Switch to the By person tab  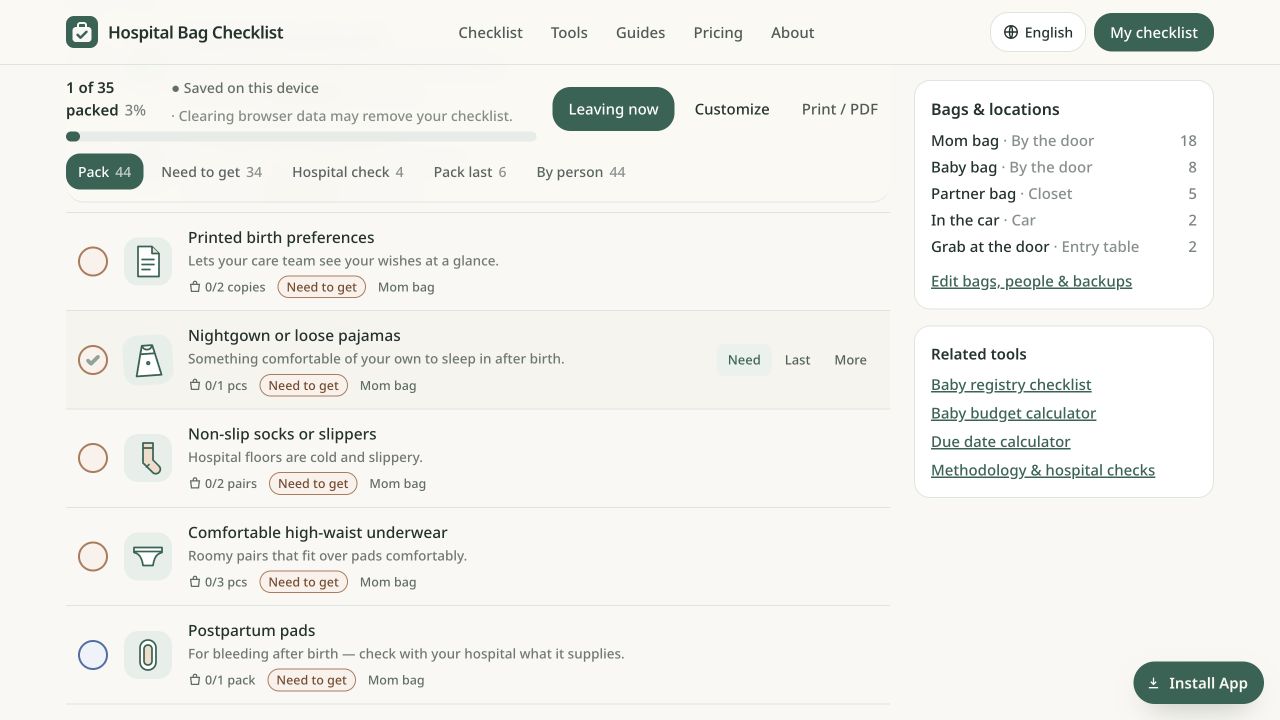point(581,172)
